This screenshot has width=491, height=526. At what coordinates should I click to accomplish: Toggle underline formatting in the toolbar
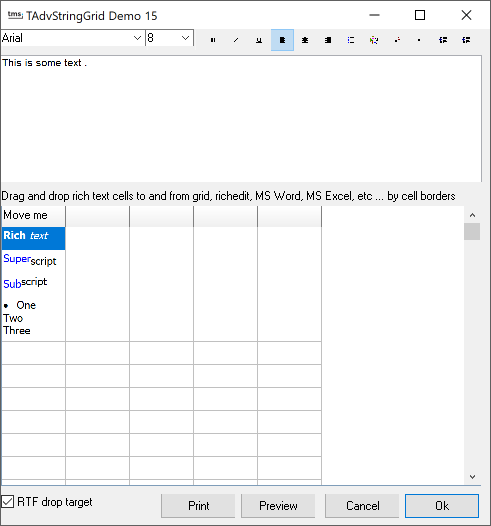(x=259, y=40)
